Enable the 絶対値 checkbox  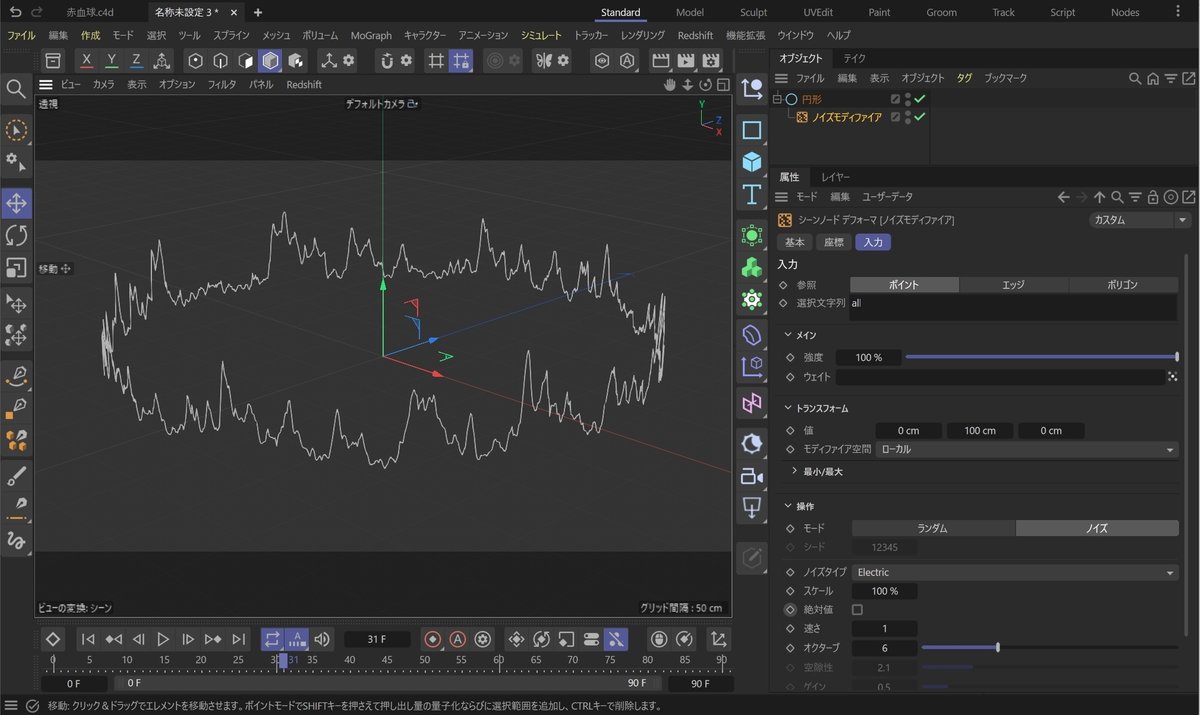[857, 609]
